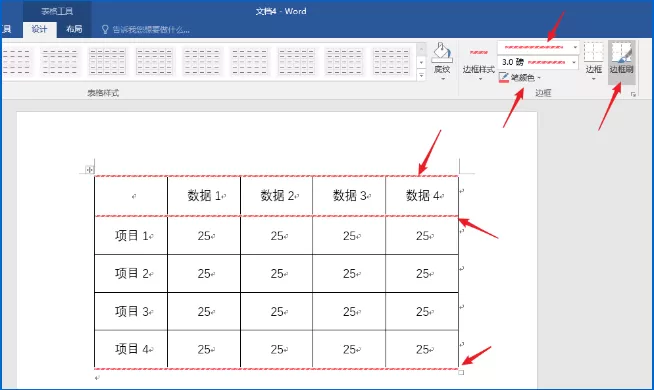Open the 底纹 shading paint bucket
654x390 pixels.
click(442, 53)
